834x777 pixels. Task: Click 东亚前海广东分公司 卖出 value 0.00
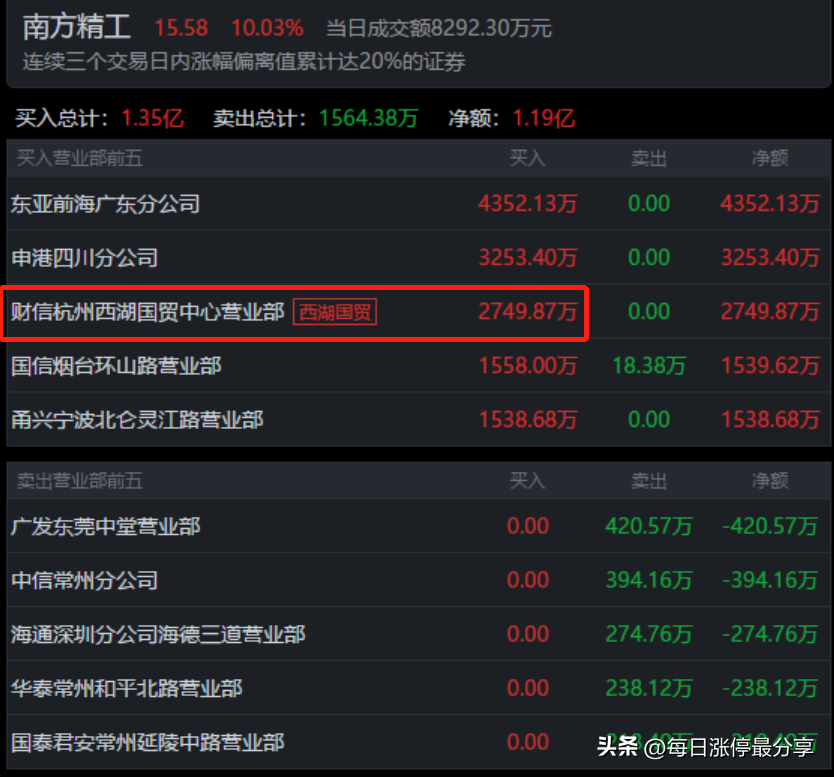tap(649, 204)
